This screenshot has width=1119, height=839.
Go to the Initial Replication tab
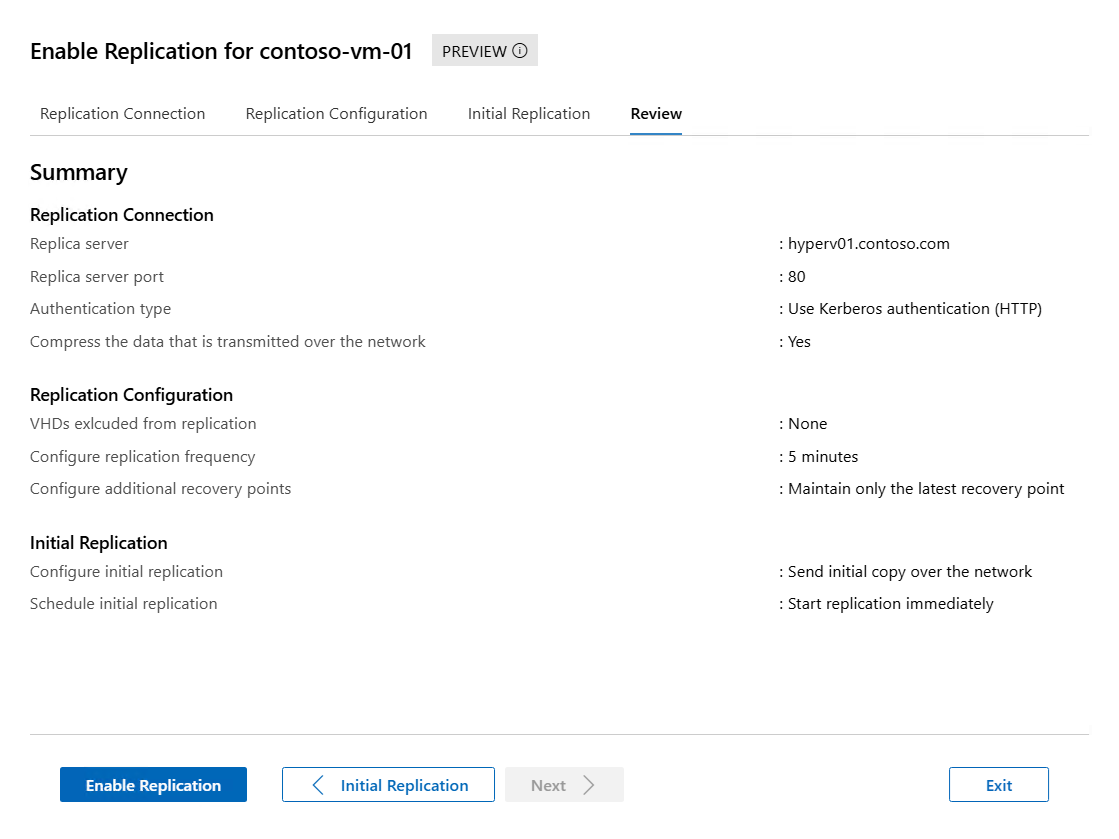529,114
